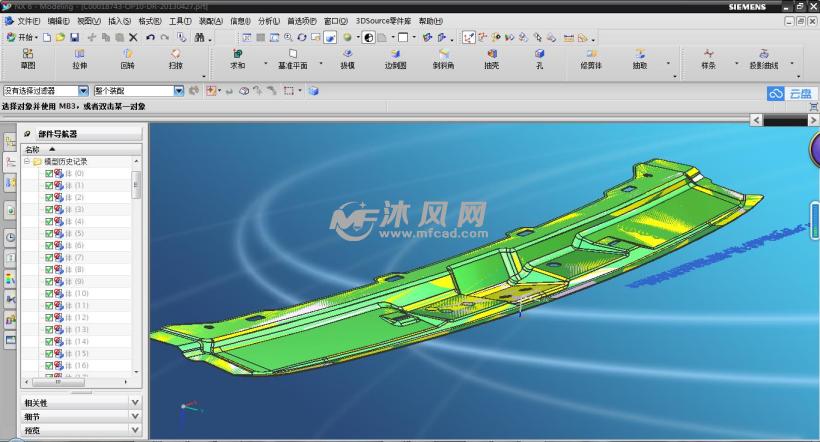Uncheck the checkbox for 体 (4)
The image size is (820, 442).
[49, 221]
